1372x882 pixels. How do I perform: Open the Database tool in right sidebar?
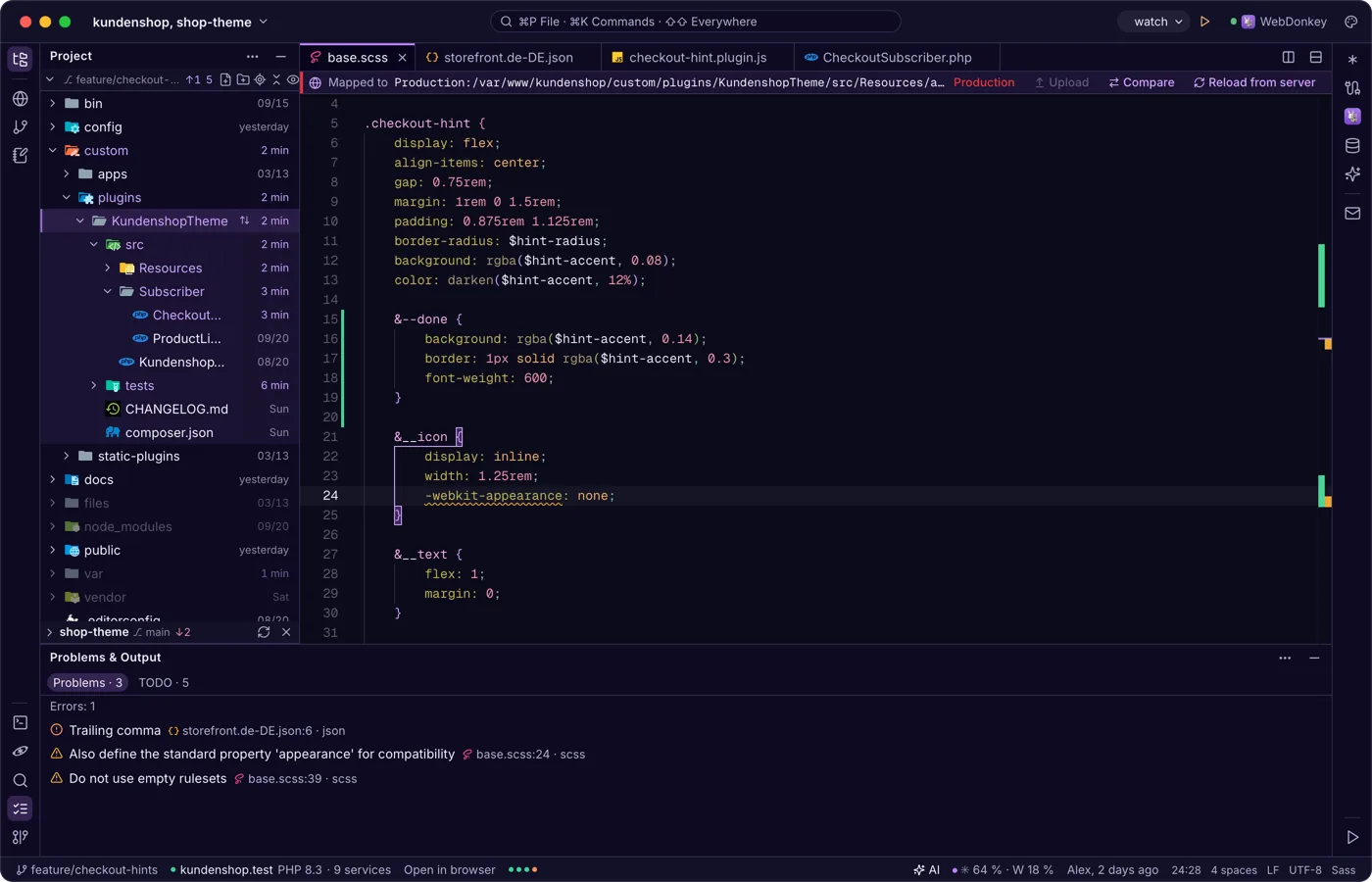[x=1352, y=146]
